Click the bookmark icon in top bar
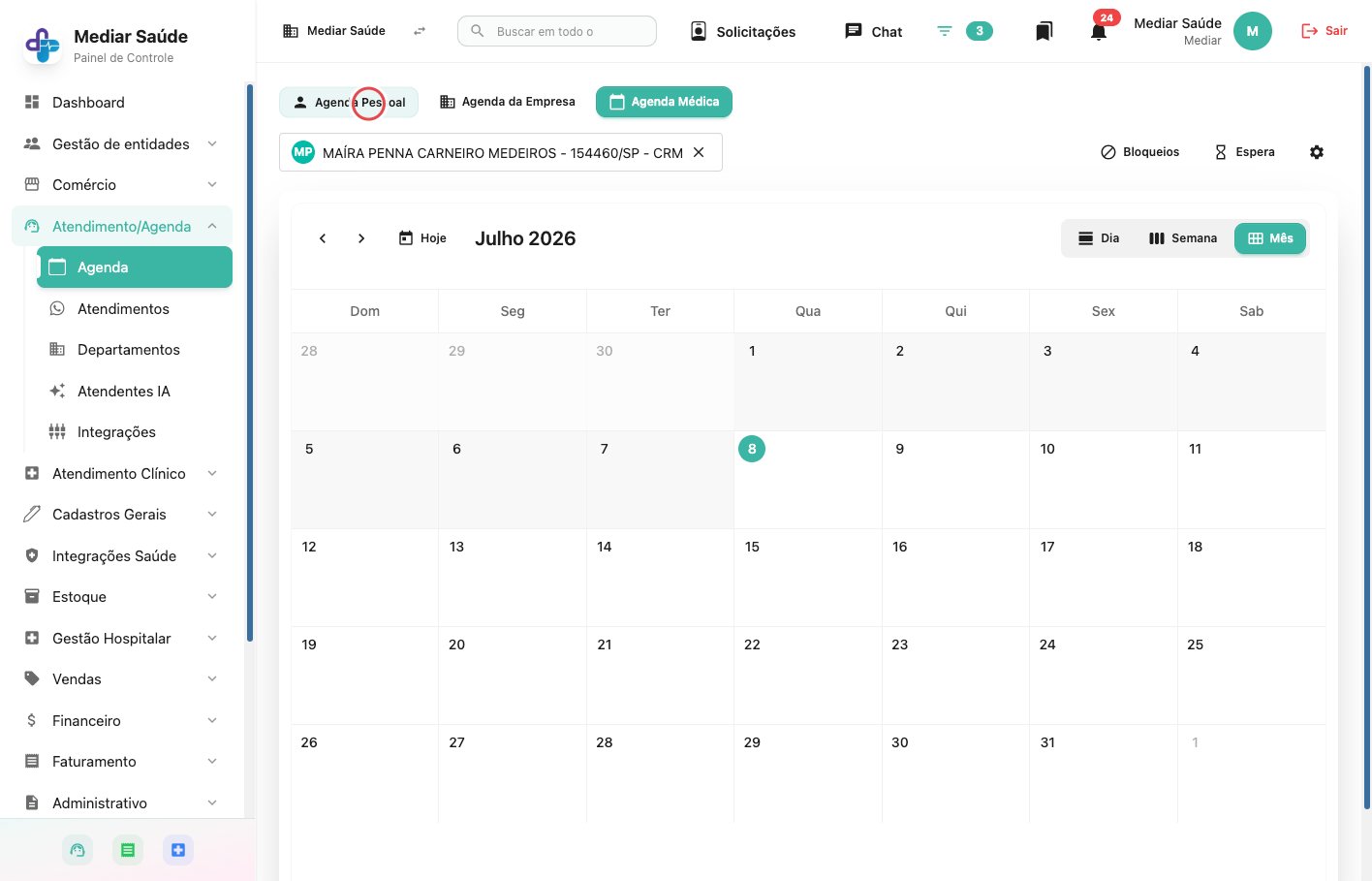The image size is (1372, 881). coord(1044,32)
